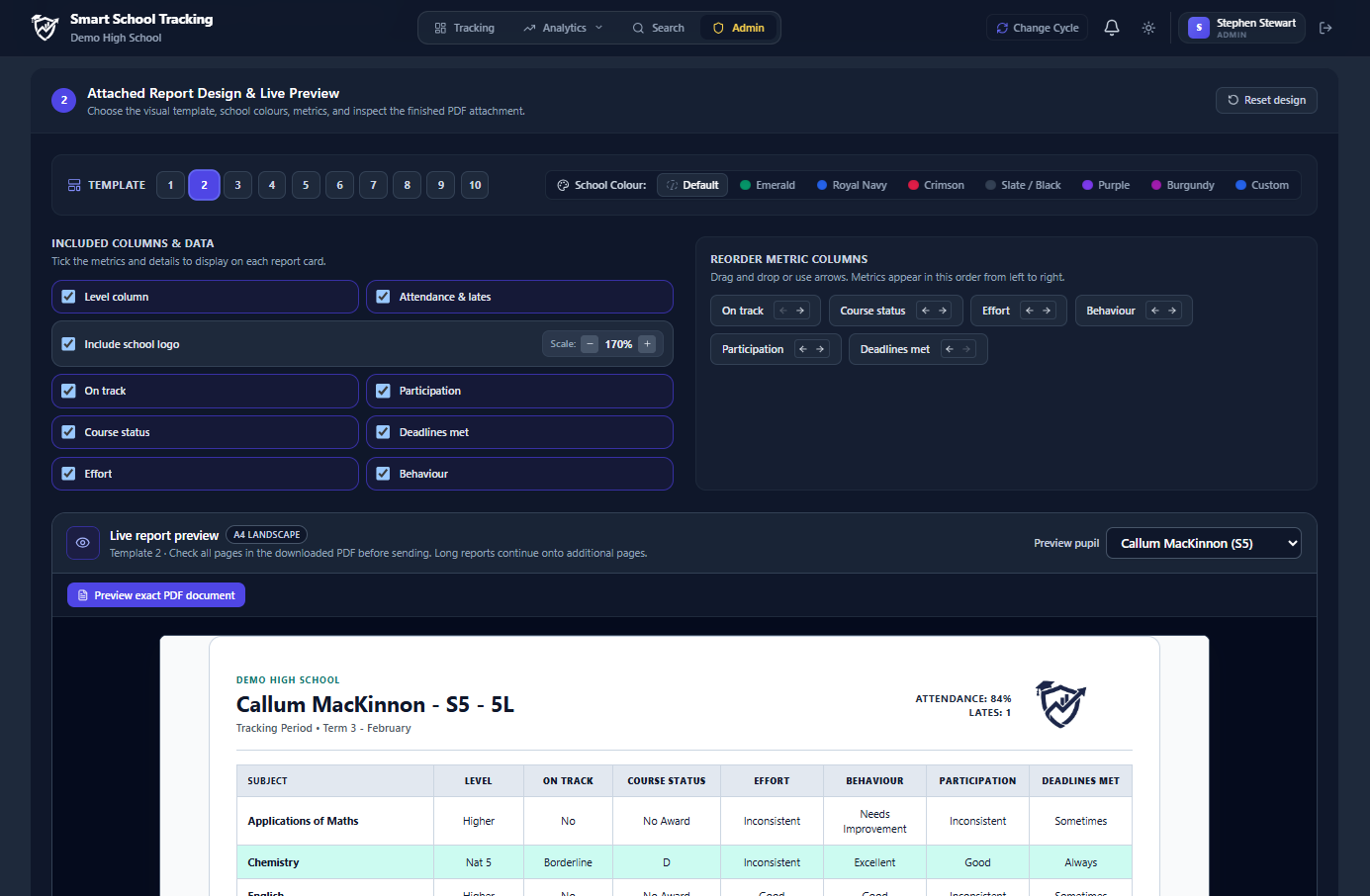Increase logo scale with plus
Image resolution: width=1370 pixels, height=896 pixels.
[x=647, y=344]
